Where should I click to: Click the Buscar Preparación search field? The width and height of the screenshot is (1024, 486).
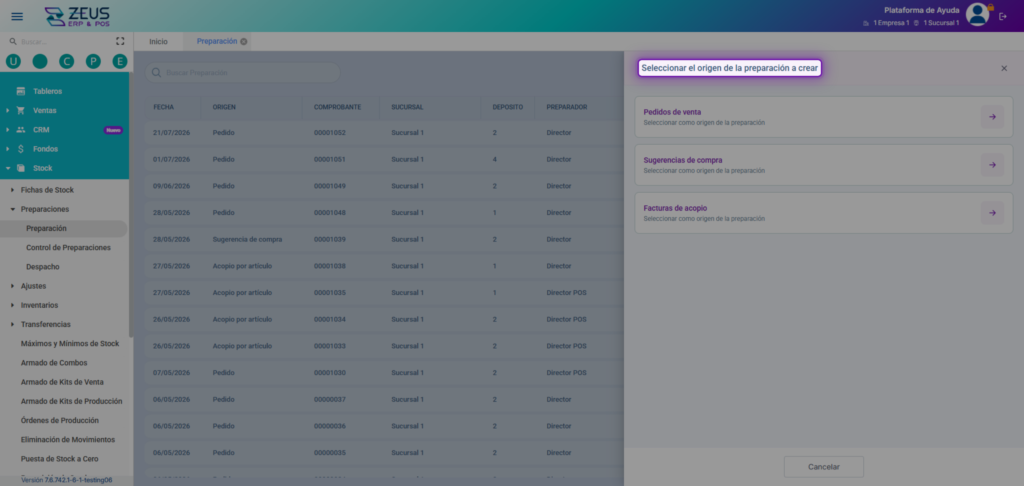coord(242,73)
